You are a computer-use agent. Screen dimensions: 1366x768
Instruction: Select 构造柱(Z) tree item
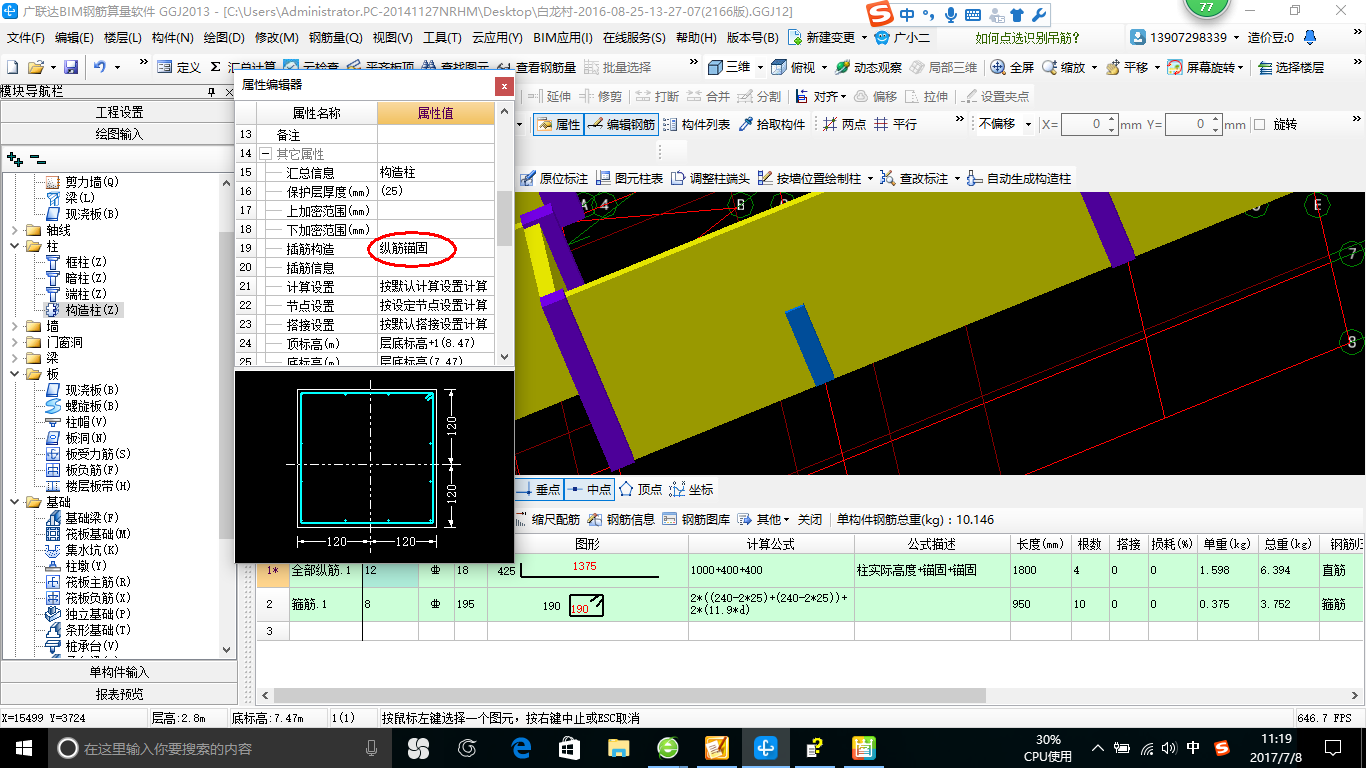click(84, 310)
